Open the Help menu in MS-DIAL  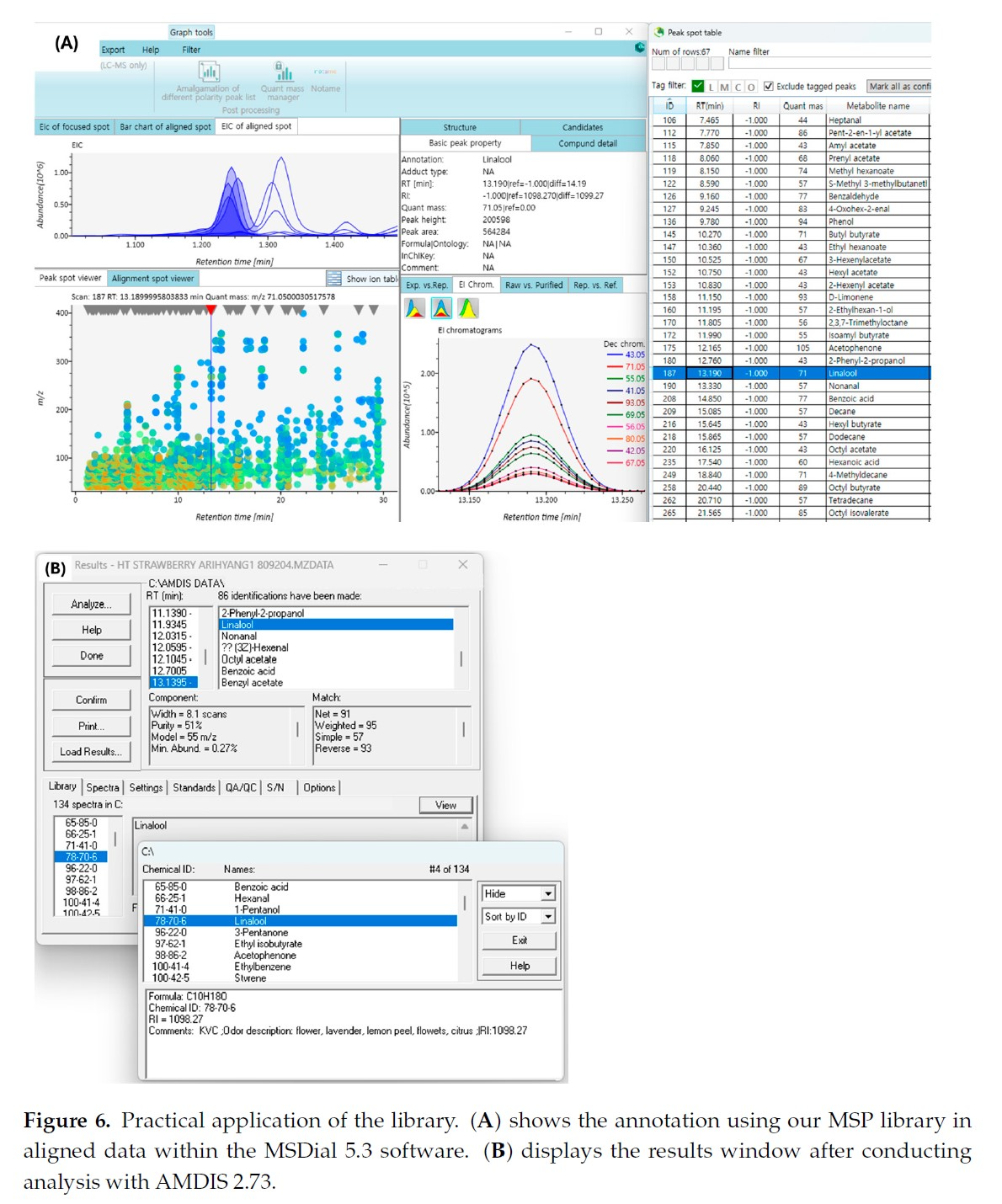(151, 50)
